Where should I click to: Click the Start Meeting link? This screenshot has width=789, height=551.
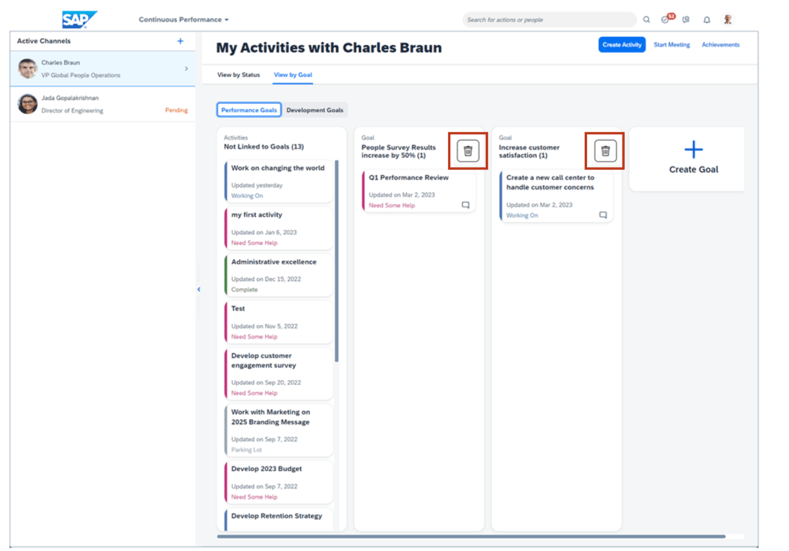pyautogui.click(x=671, y=45)
